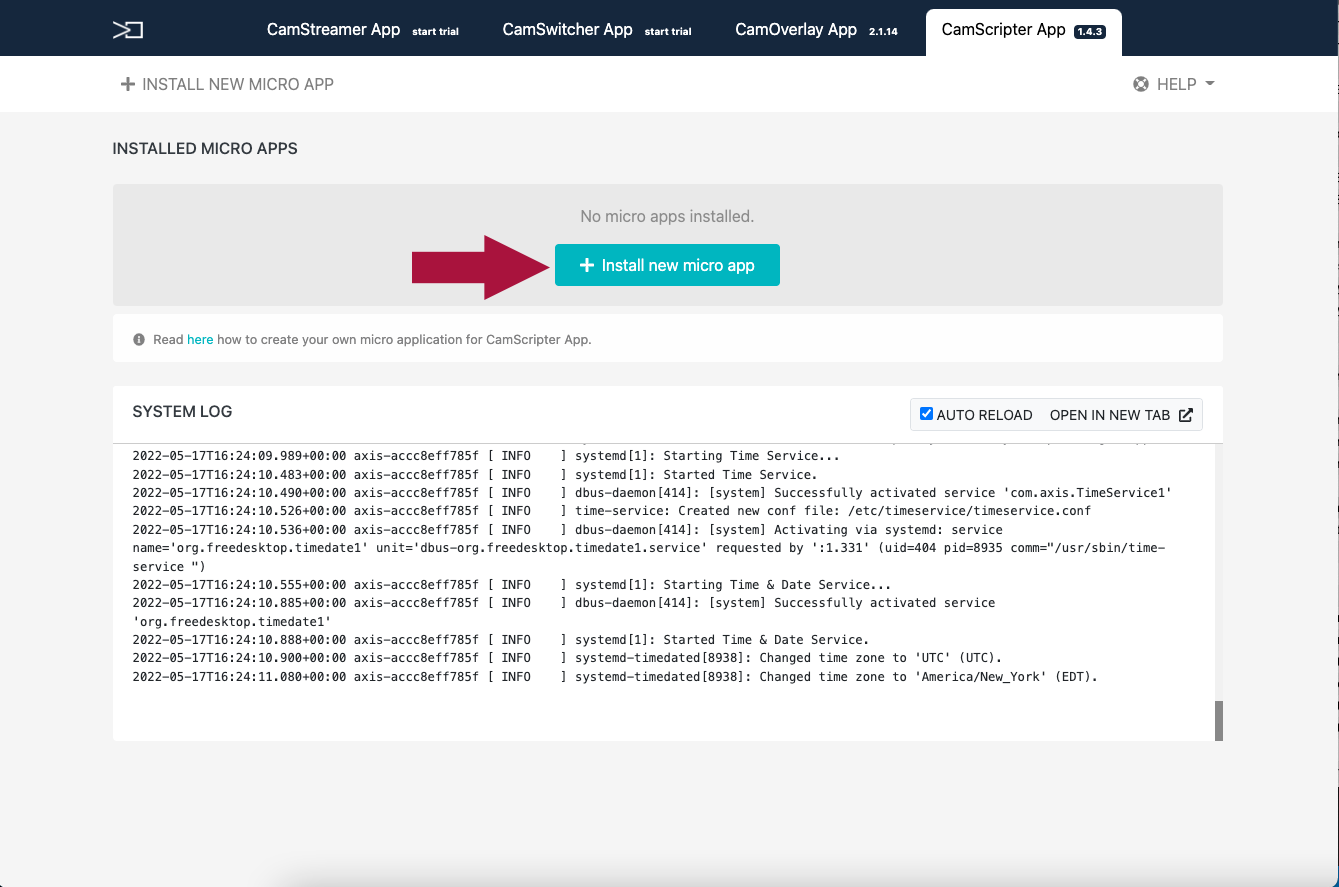Select the CamScripter App tab
Image resolution: width=1339 pixels, height=887 pixels.
click(x=1024, y=32)
